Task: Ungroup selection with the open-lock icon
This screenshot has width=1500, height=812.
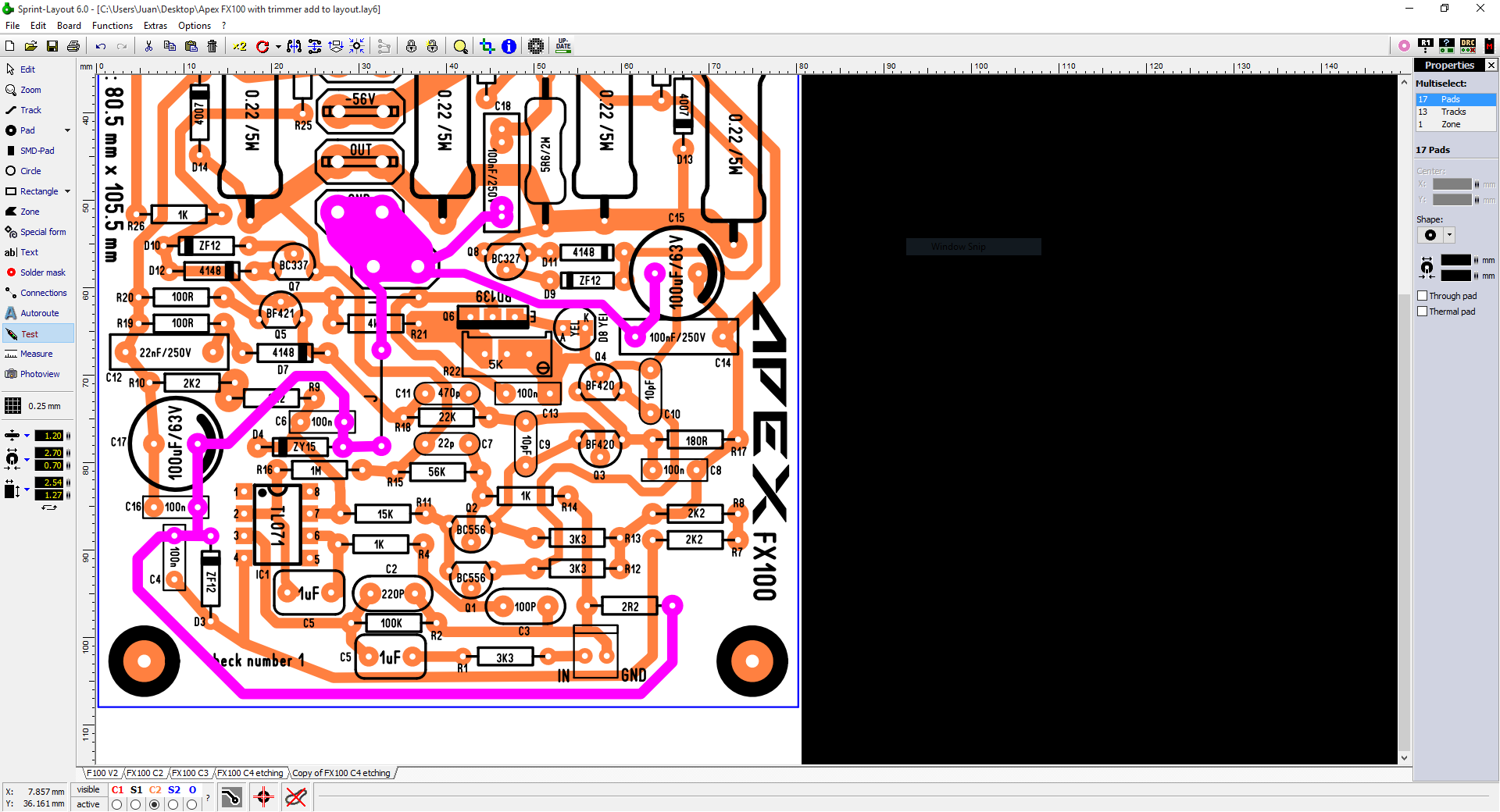Action: (432, 47)
